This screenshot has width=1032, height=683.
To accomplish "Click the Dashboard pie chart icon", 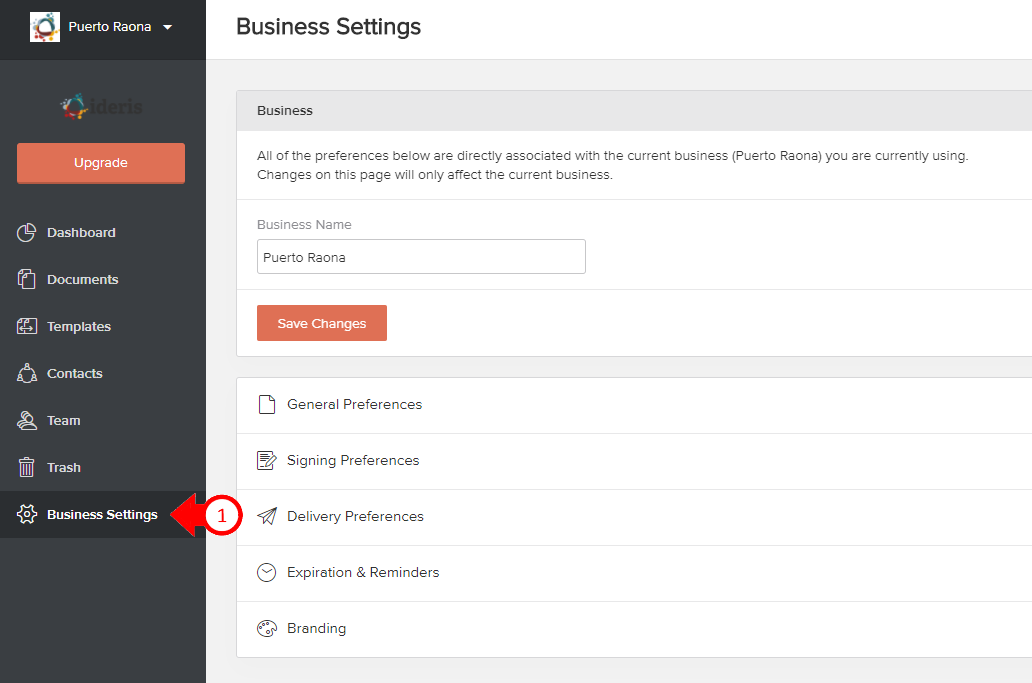I will tap(27, 233).
